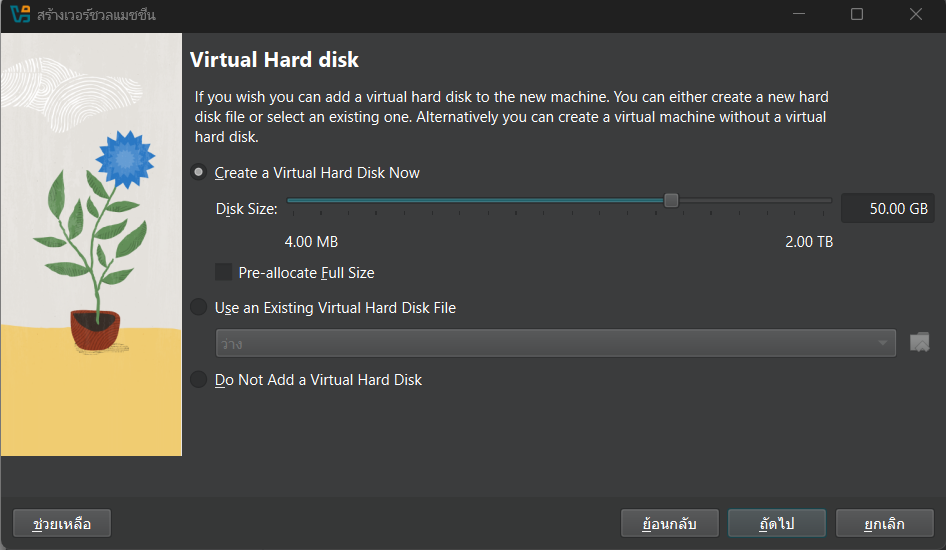The height and width of the screenshot is (550, 946).
Task: Click the Disk Size label
Action: click(x=247, y=209)
